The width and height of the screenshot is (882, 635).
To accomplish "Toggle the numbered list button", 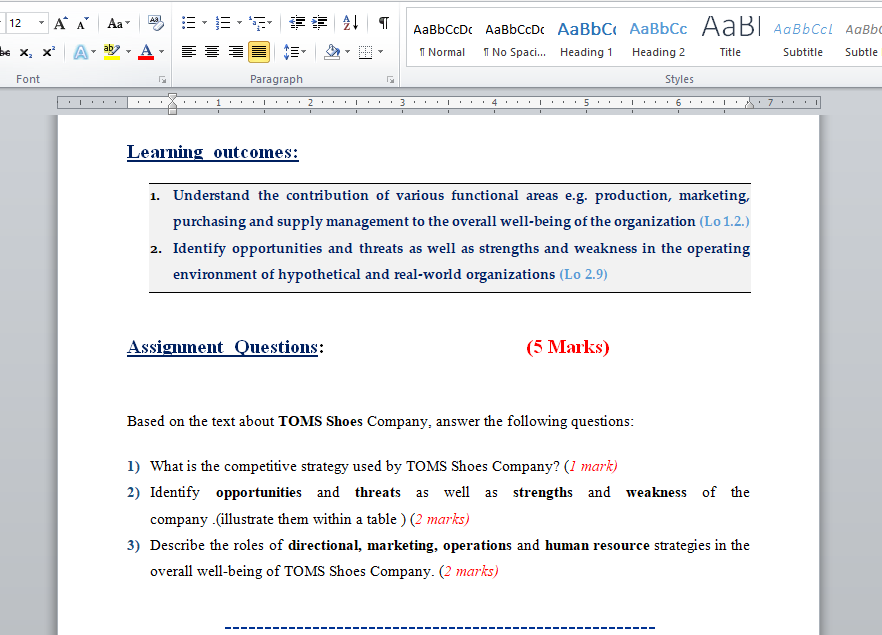I will pyautogui.click(x=223, y=23).
